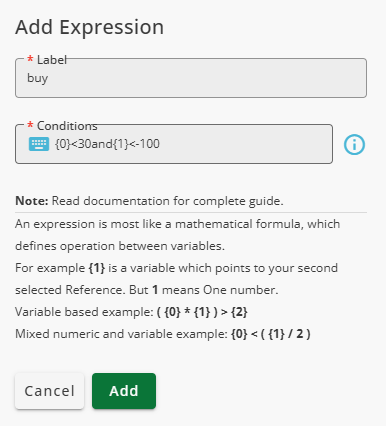The image size is (386, 426).
Task: Click the bold '1' before 'means One number'
Action: (x=155, y=290)
